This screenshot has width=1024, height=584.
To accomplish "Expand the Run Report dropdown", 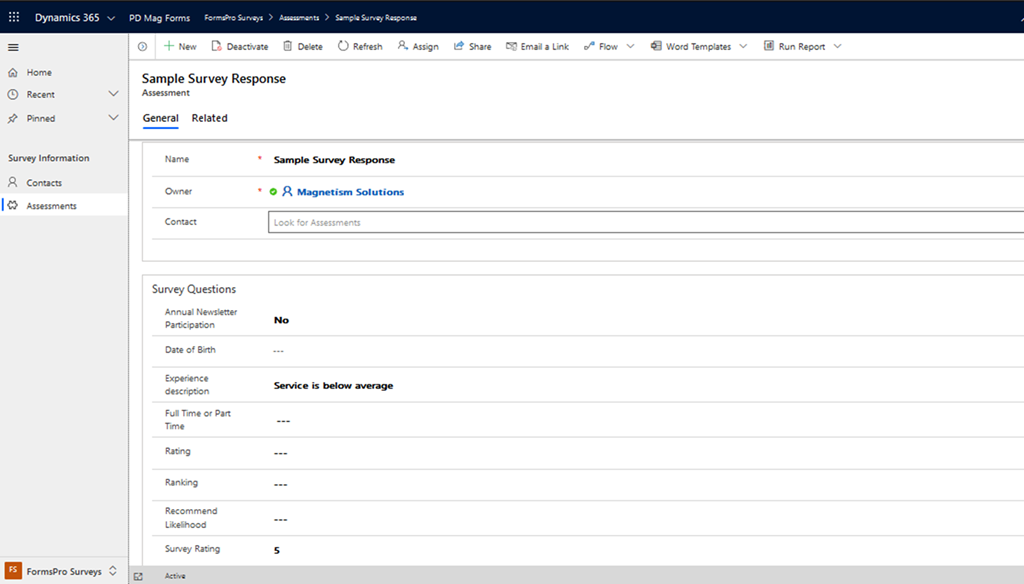I will (x=837, y=46).
